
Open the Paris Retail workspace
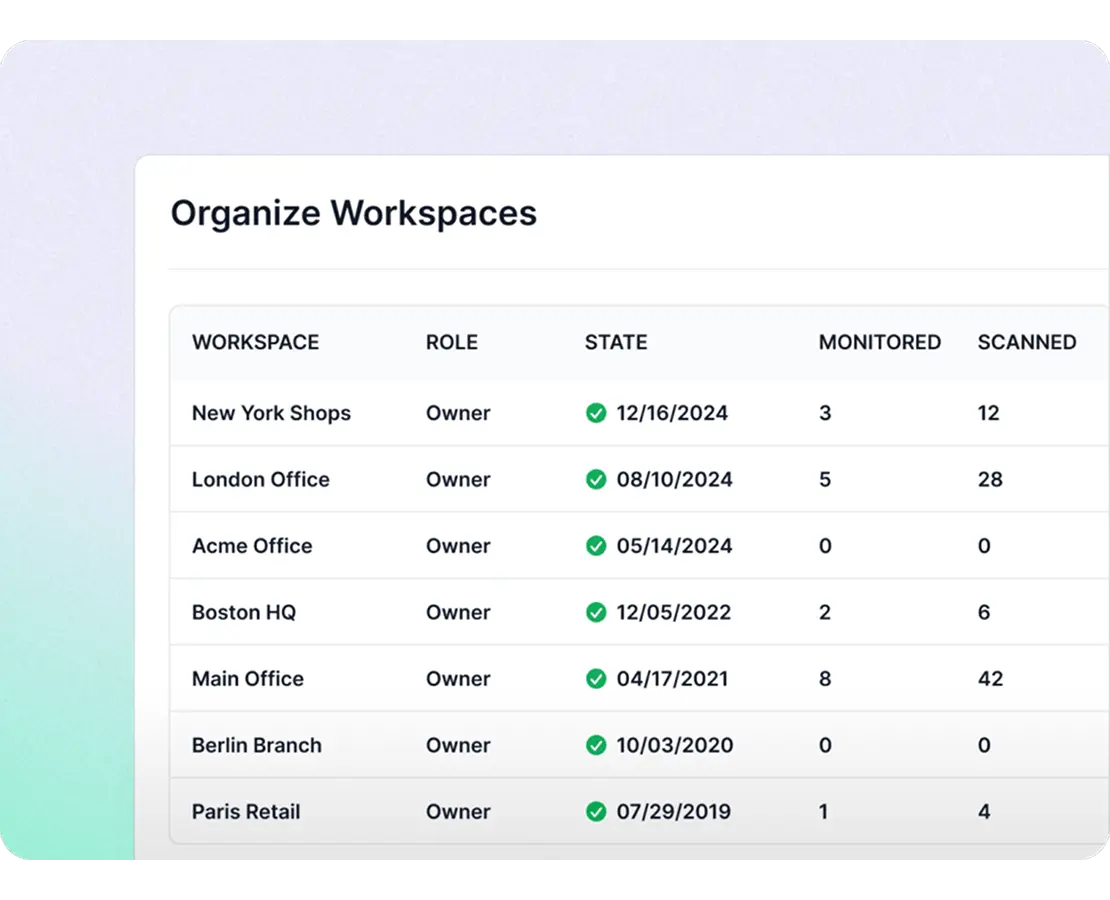click(x=246, y=812)
